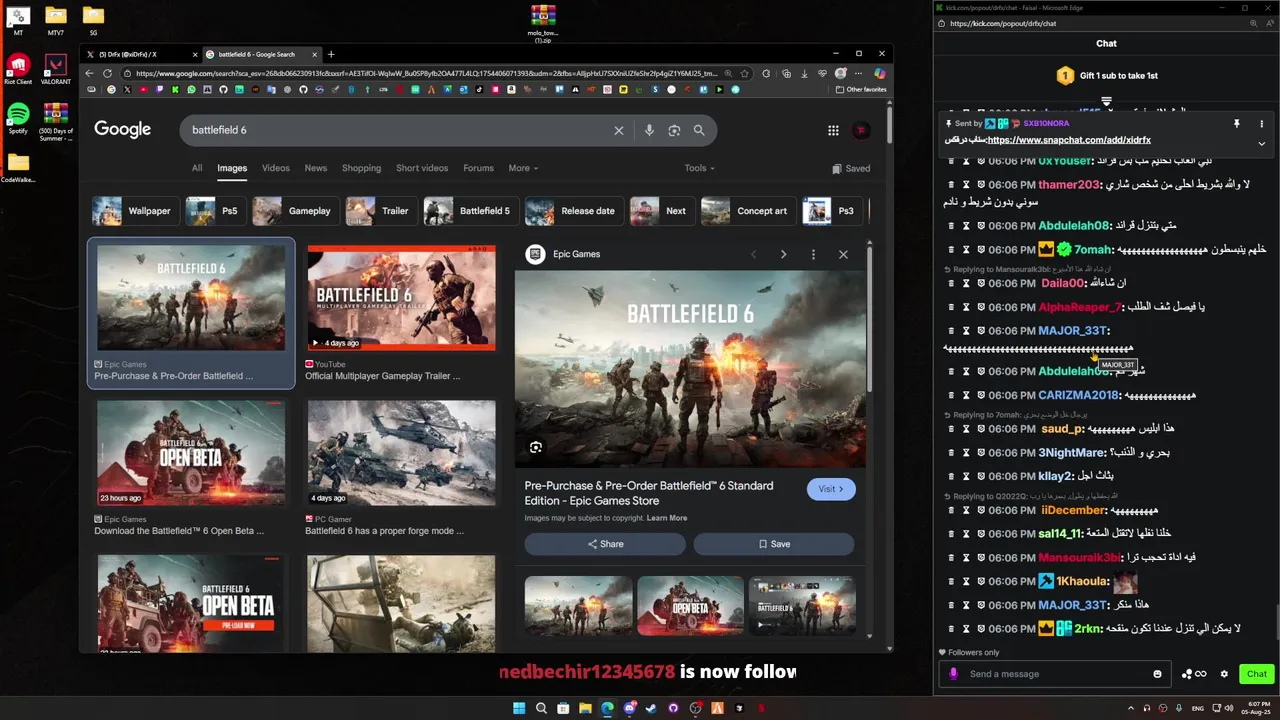Click the Share button

(x=605, y=544)
